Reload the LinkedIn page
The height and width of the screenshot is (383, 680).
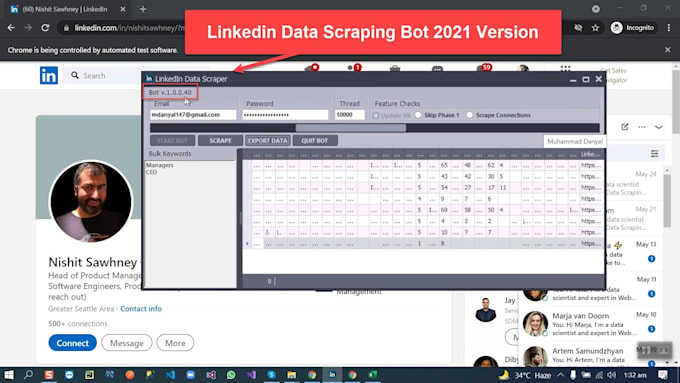click(x=45, y=28)
